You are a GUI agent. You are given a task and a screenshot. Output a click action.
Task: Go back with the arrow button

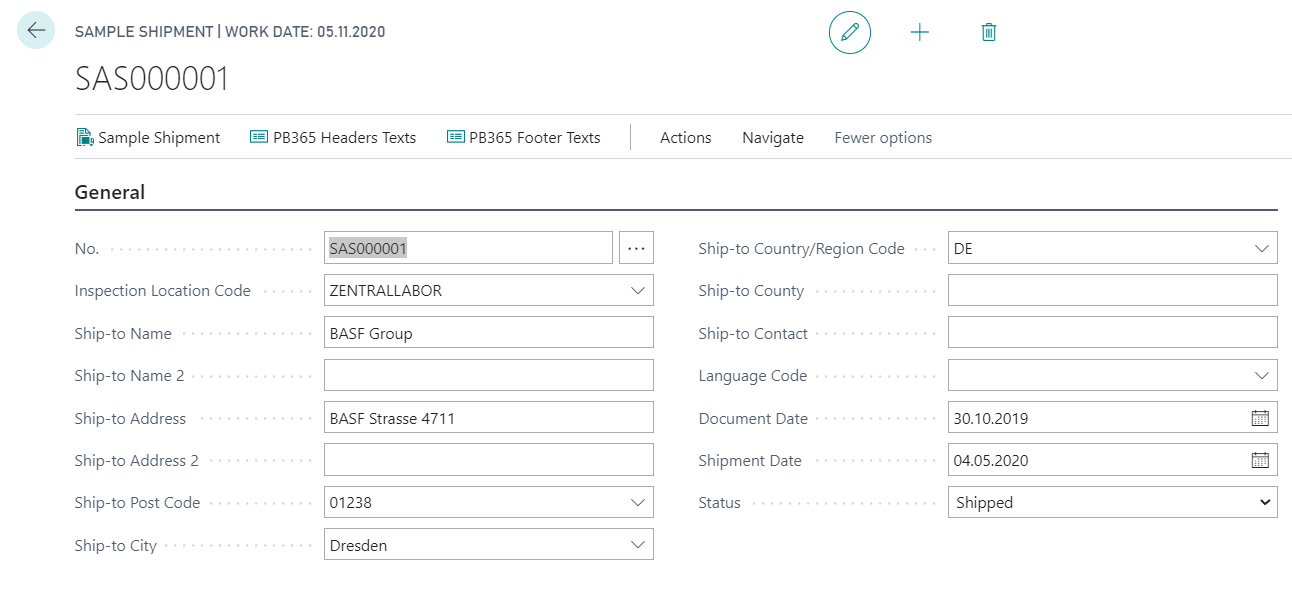click(36, 31)
